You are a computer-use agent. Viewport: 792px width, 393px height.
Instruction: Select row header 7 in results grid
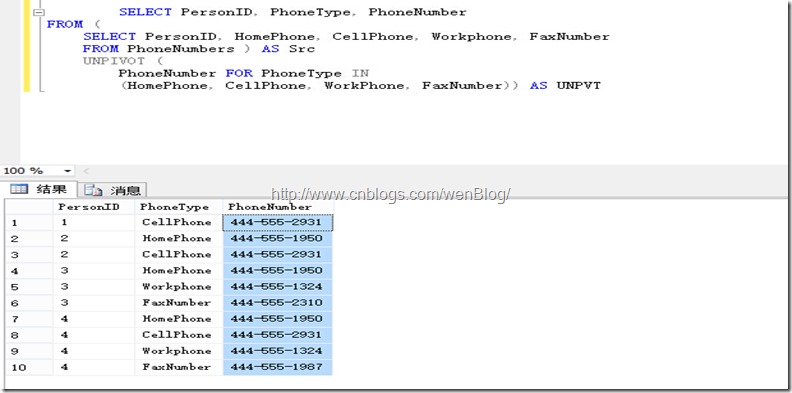click(28, 319)
